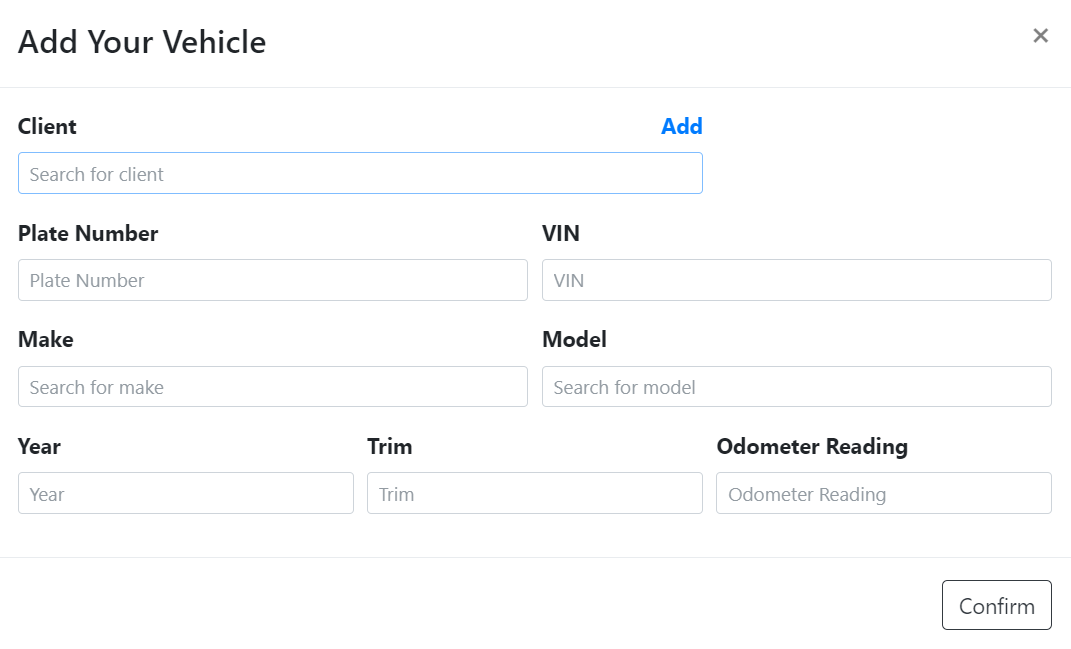The image size is (1071, 649).
Task: Click the Trim input field
Action: [534, 493]
